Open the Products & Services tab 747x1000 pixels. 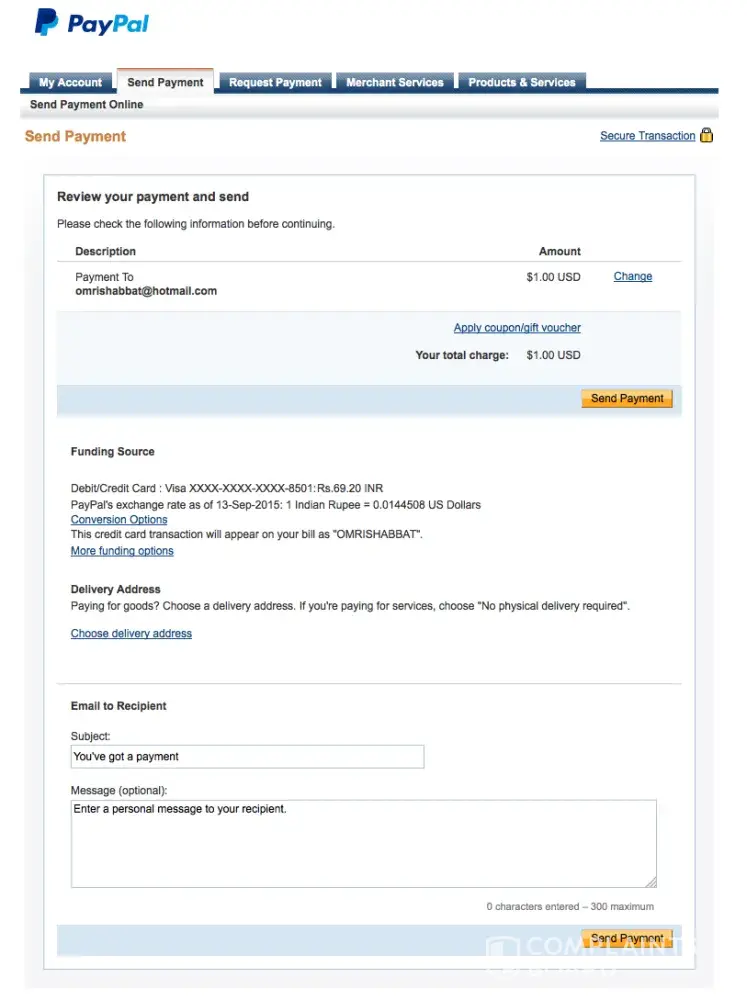[x=521, y=83]
